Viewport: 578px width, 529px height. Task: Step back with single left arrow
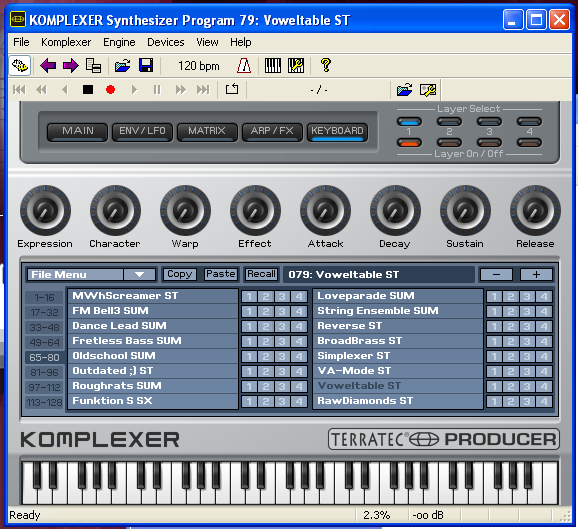click(x=65, y=90)
